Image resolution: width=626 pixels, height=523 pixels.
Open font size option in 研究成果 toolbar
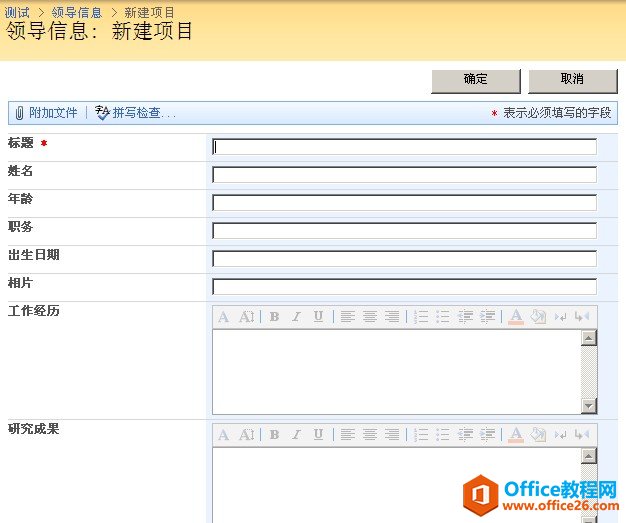[246, 435]
